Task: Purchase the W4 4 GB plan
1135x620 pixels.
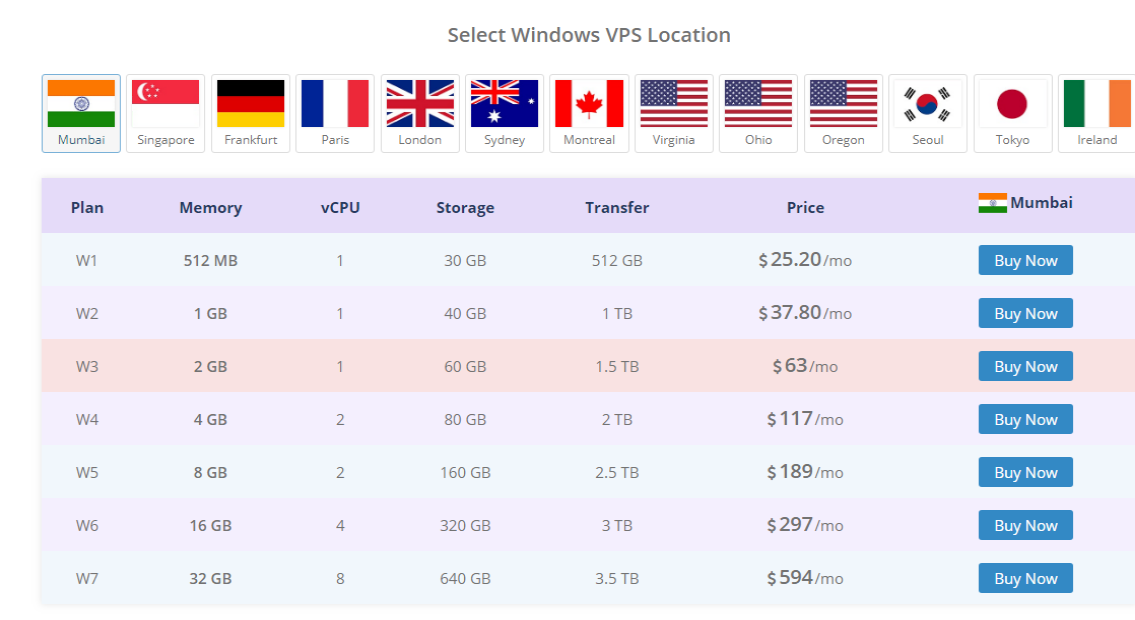Action: tap(1026, 420)
